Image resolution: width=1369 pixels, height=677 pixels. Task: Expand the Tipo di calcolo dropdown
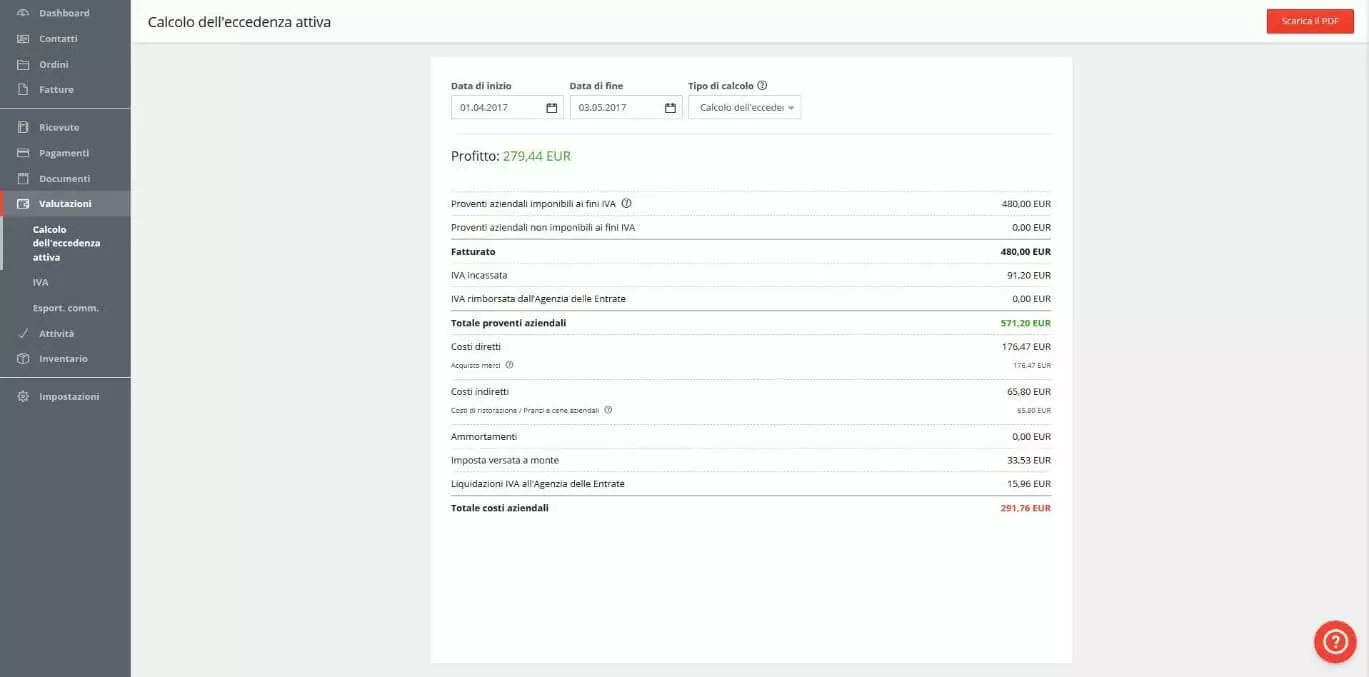point(744,108)
